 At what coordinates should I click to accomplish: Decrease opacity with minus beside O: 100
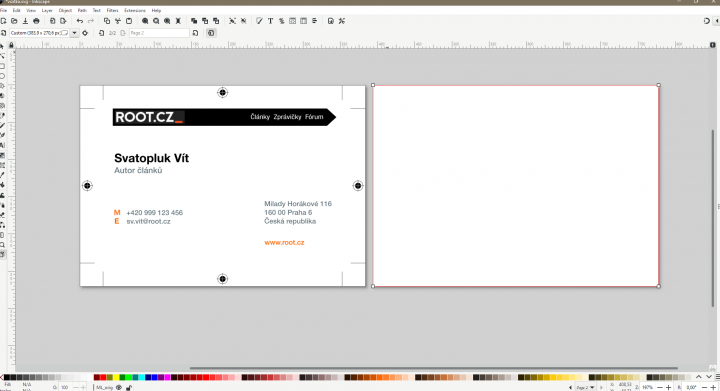[x=76, y=388]
